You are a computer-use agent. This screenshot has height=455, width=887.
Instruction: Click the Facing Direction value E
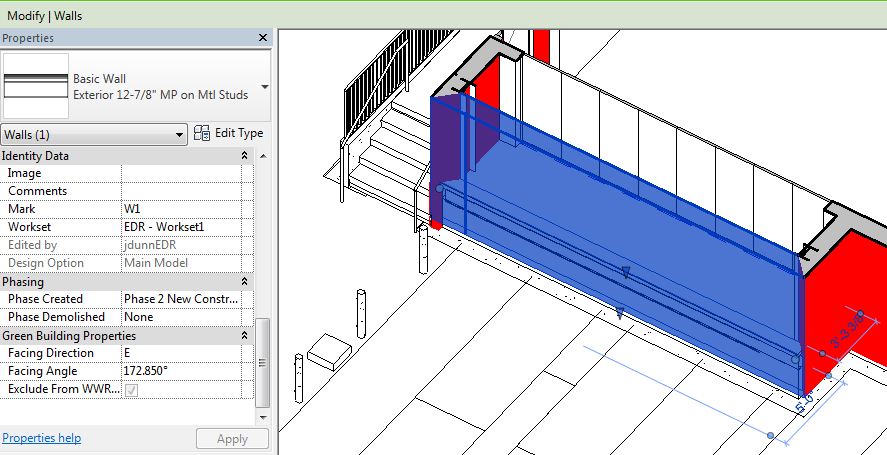(181, 353)
